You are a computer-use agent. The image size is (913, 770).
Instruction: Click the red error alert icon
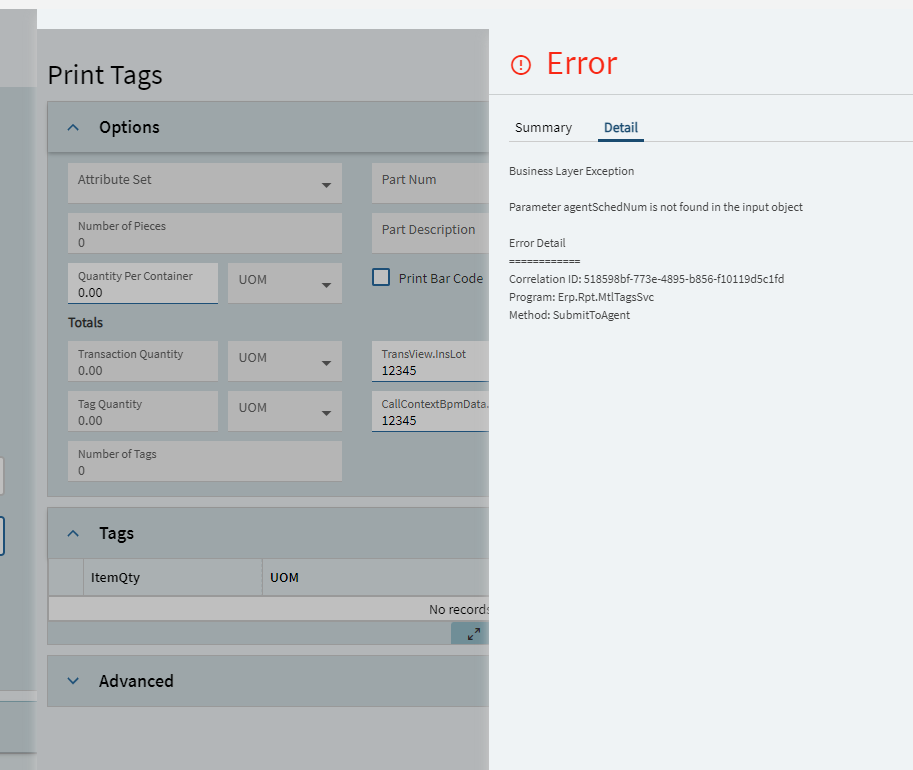[521, 65]
